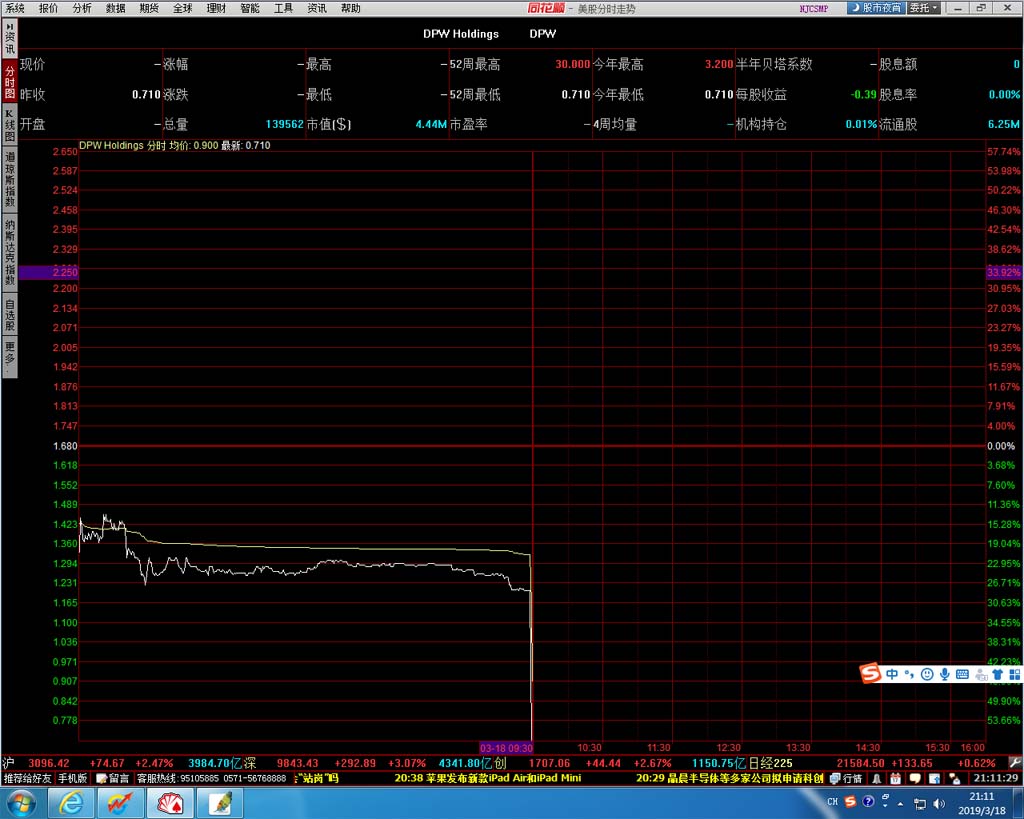Open the 资讯 menu
1024x819 pixels.
317,8
